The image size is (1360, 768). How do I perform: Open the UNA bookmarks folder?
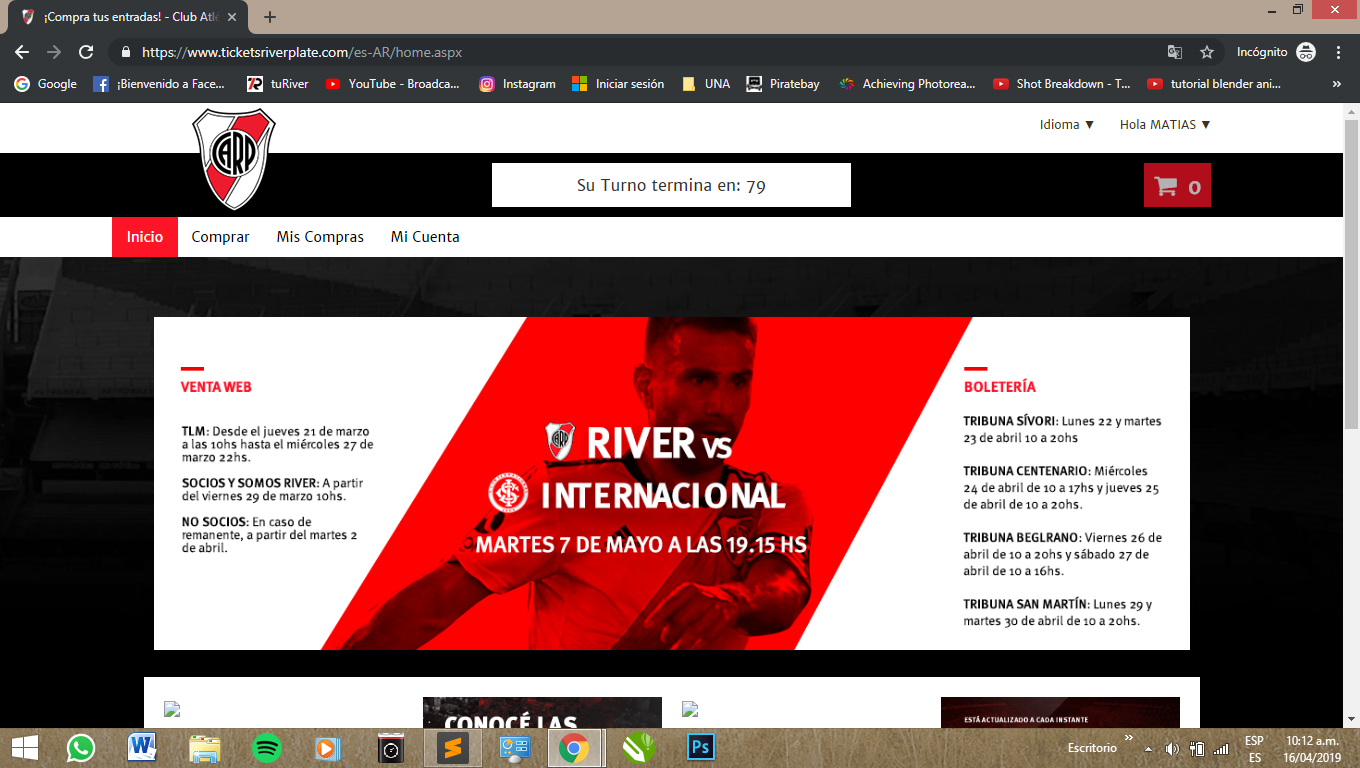(706, 84)
